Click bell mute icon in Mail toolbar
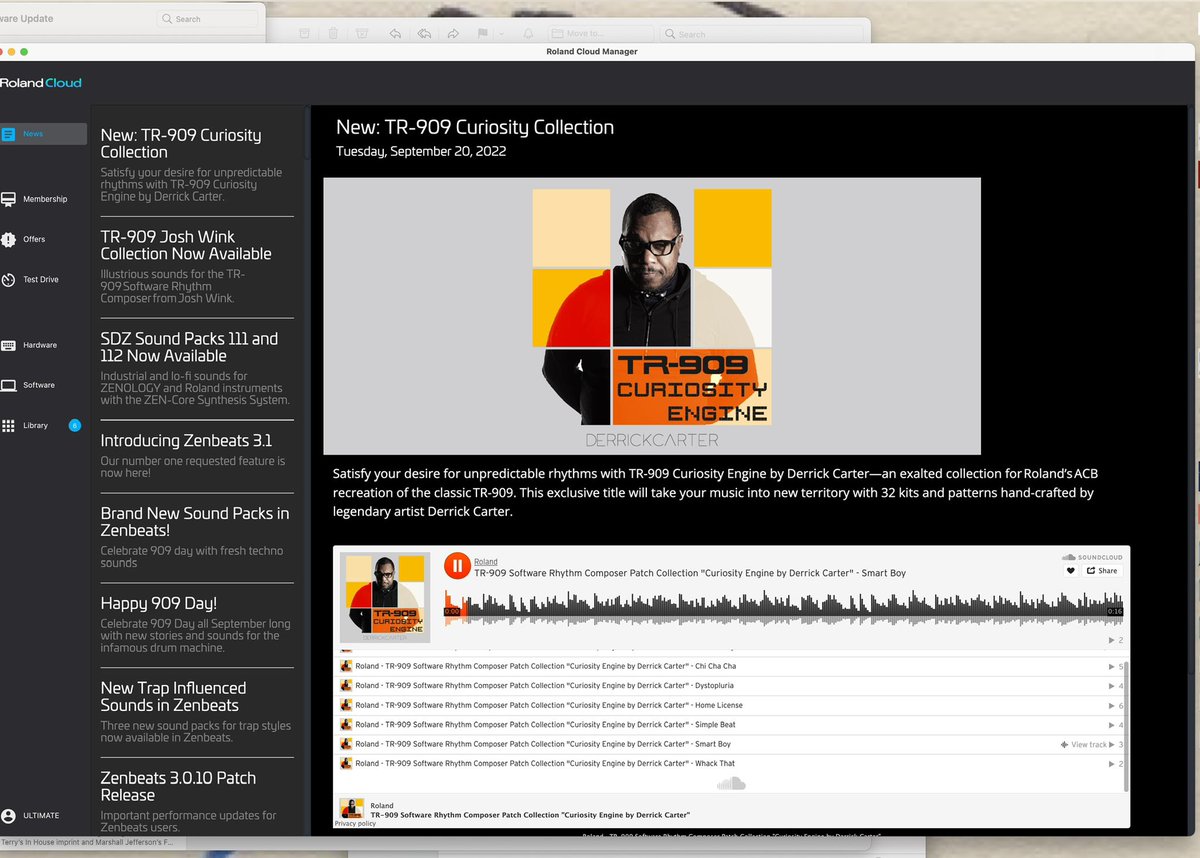Image resolution: width=1200 pixels, height=858 pixels. click(x=528, y=34)
